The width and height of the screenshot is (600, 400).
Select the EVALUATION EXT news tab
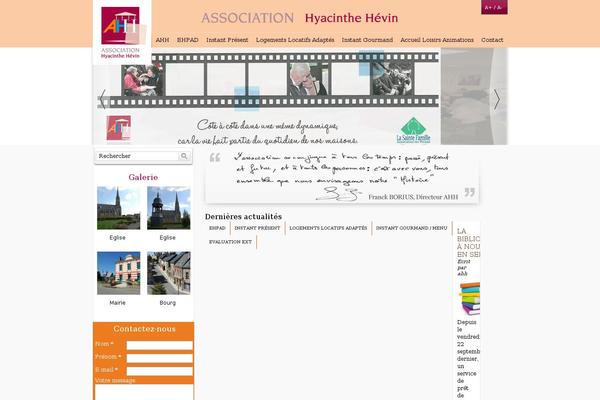coord(230,242)
